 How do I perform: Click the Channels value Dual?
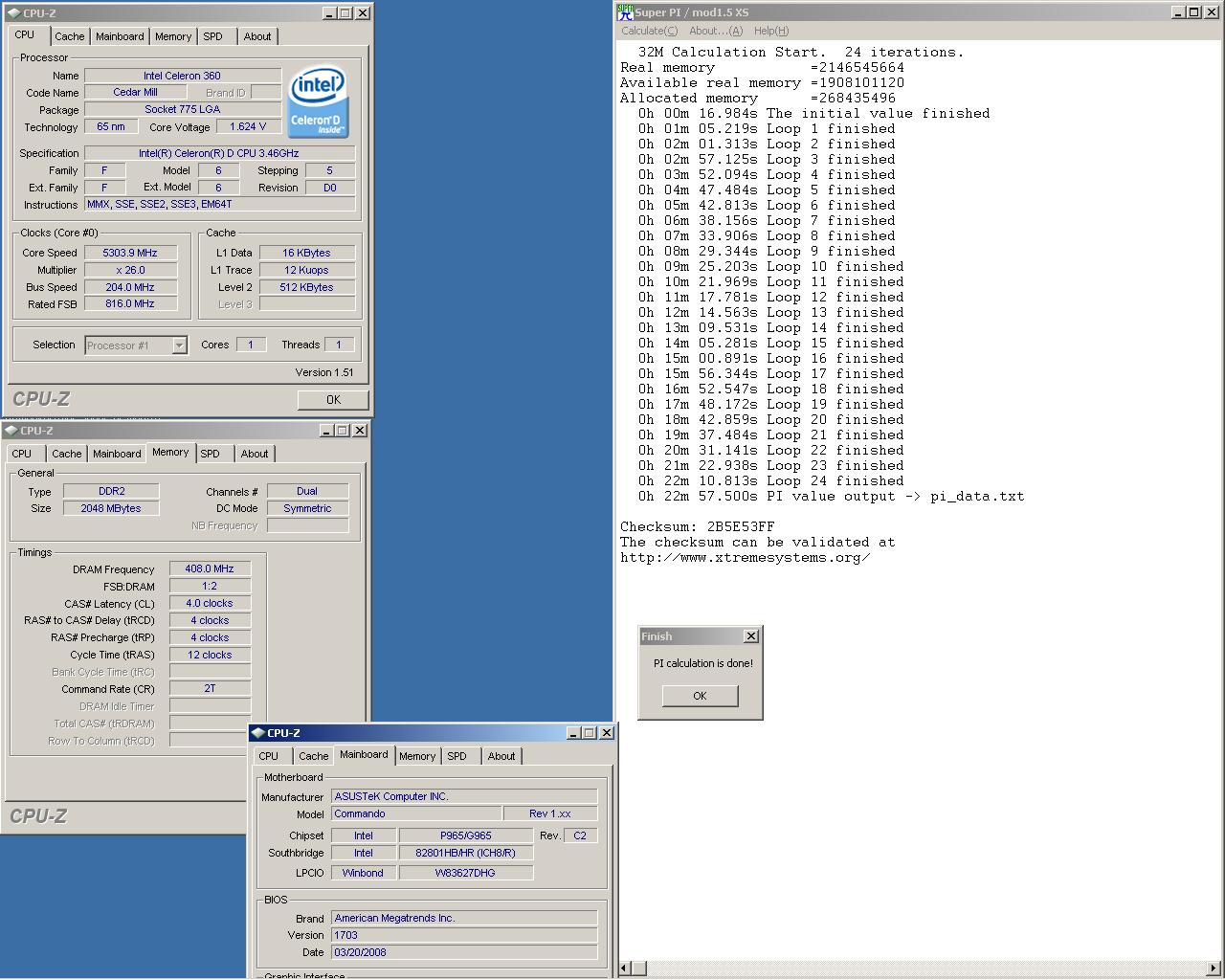pos(307,491)
